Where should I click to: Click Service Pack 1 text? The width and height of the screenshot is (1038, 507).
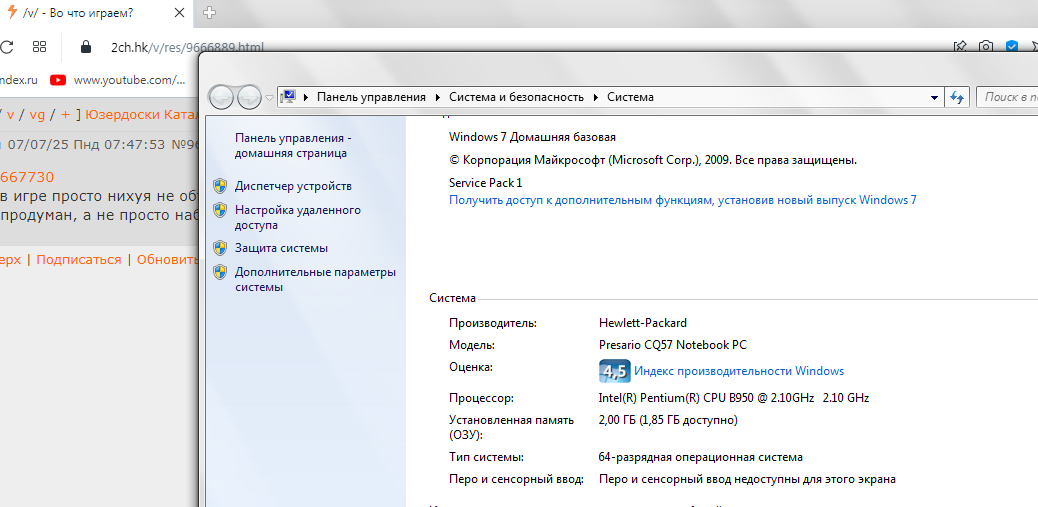[485, 183]
